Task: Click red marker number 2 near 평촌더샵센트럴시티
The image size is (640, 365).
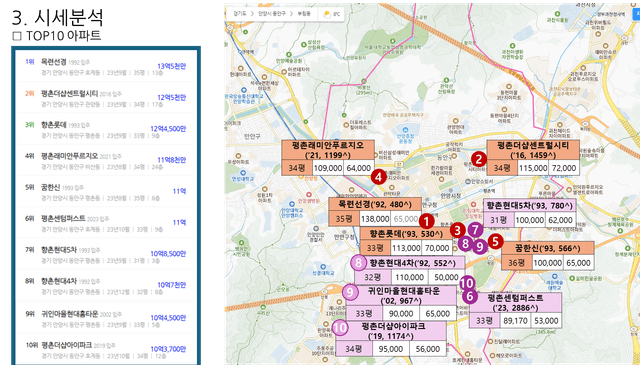Action: point(479,159)
